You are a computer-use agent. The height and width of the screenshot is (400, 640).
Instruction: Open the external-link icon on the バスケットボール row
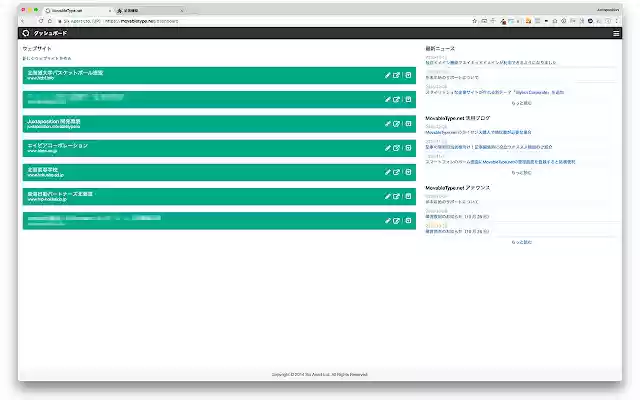[x=396, y=75]
